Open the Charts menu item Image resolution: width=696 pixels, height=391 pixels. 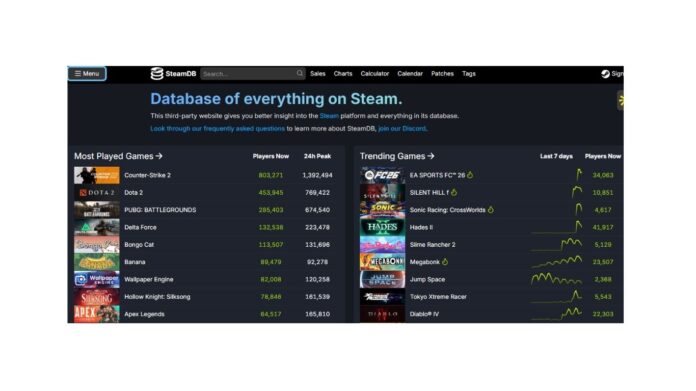pyautogui.click(x=343, y=74)
